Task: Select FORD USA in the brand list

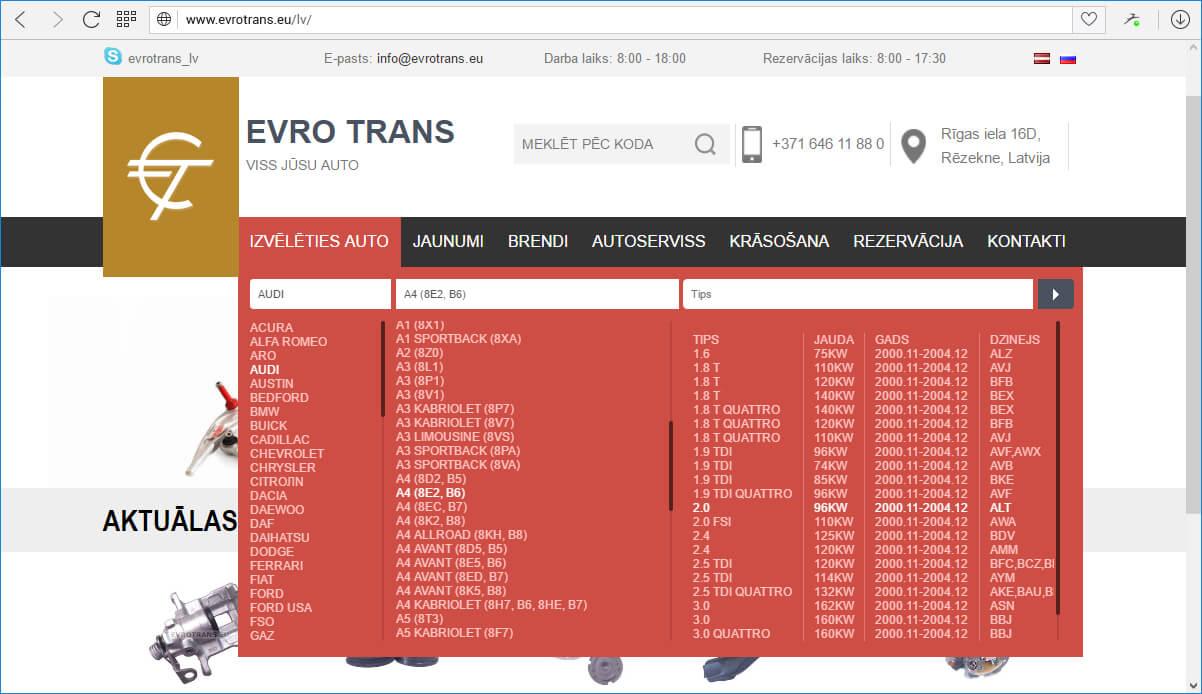Action: tap(281, 607)
